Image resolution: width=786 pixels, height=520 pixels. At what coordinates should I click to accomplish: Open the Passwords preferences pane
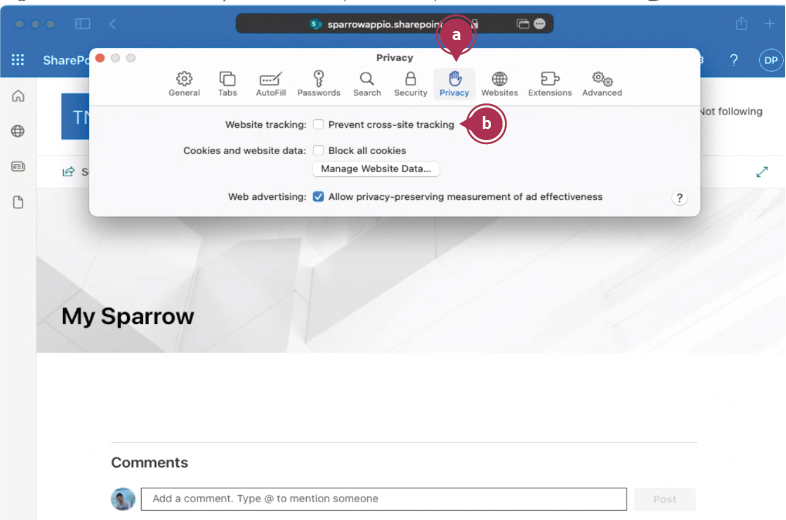(319, 83)
